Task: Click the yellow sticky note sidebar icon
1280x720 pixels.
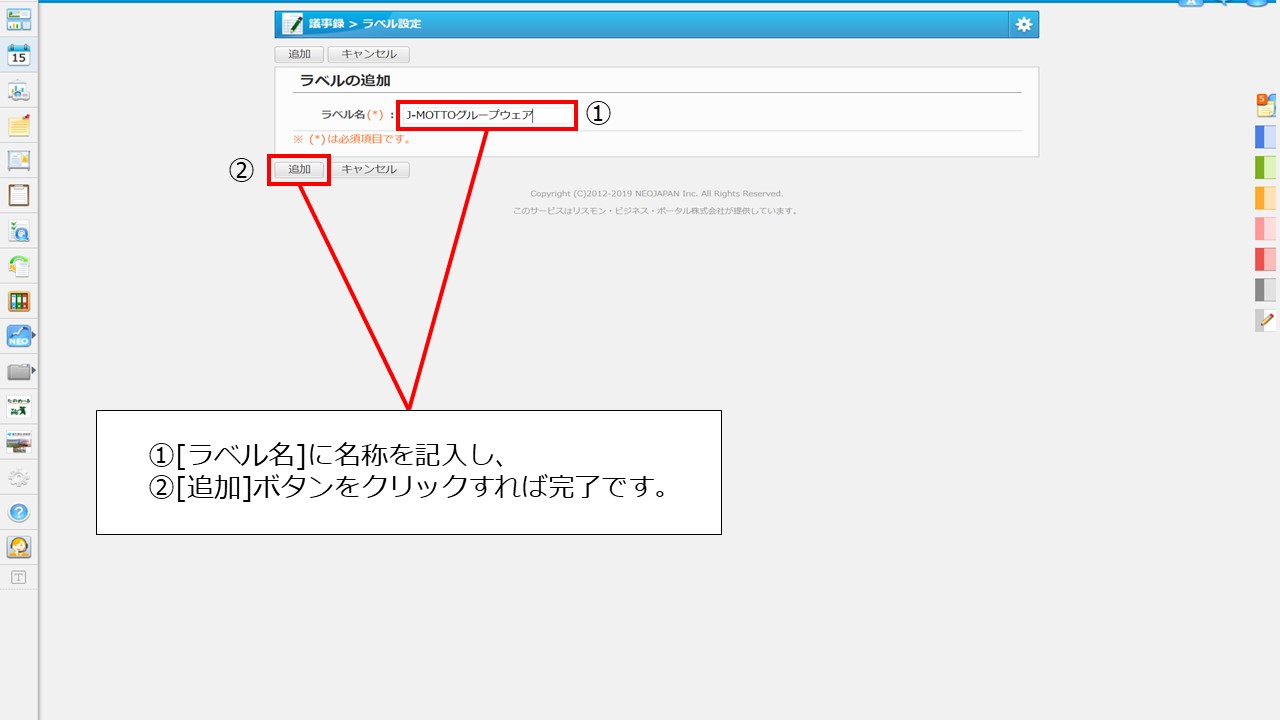Action: click(18, 126)
